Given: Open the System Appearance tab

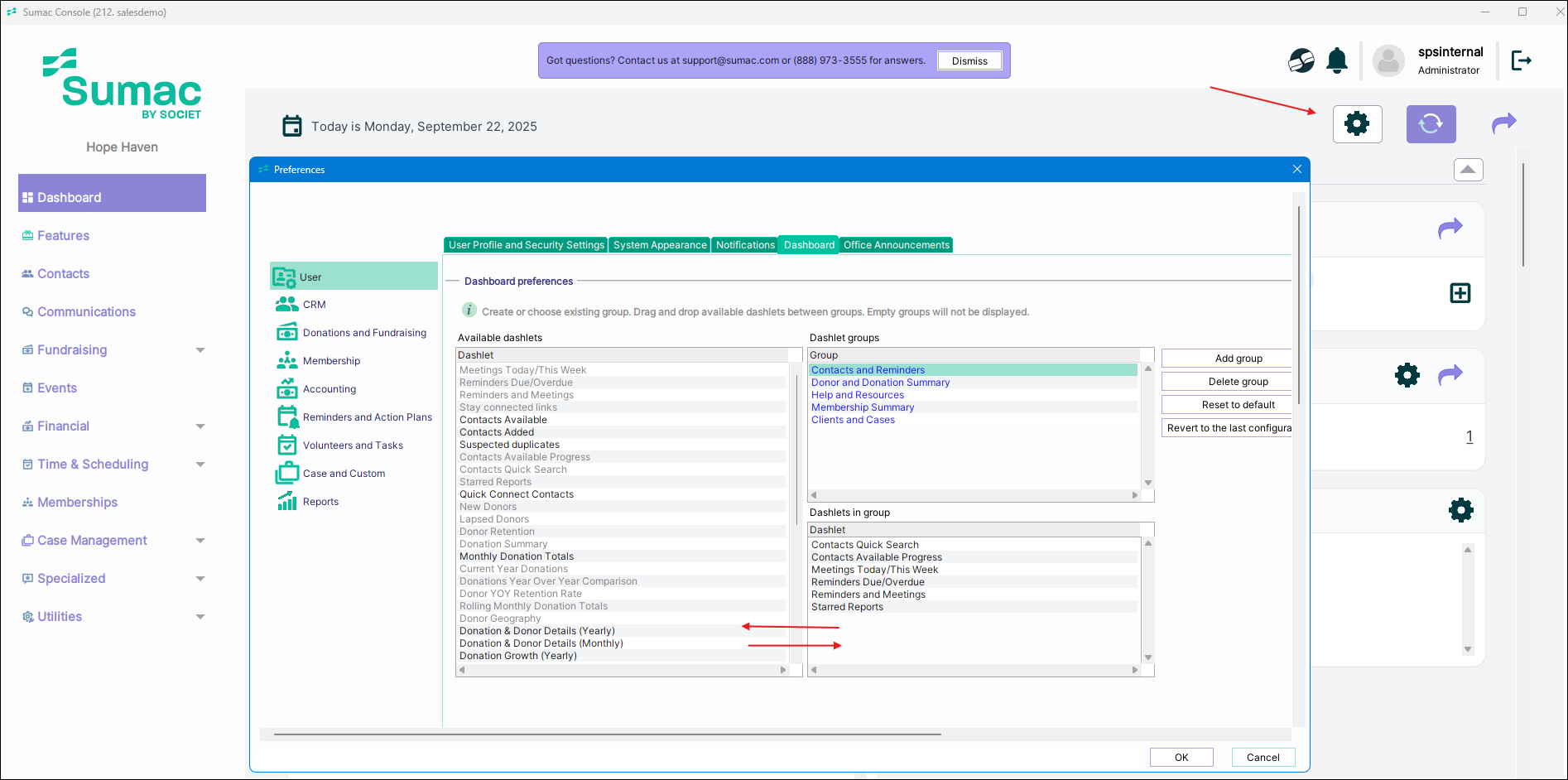Looking at the screenshot, I should 660,245.
